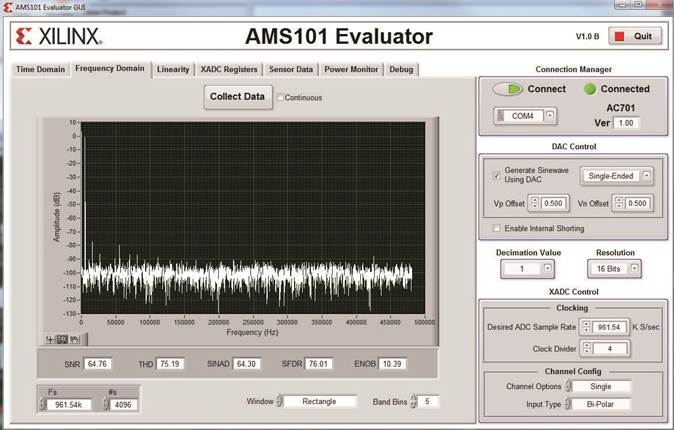Switch to the Sensor Data tab

pos(291,69)
